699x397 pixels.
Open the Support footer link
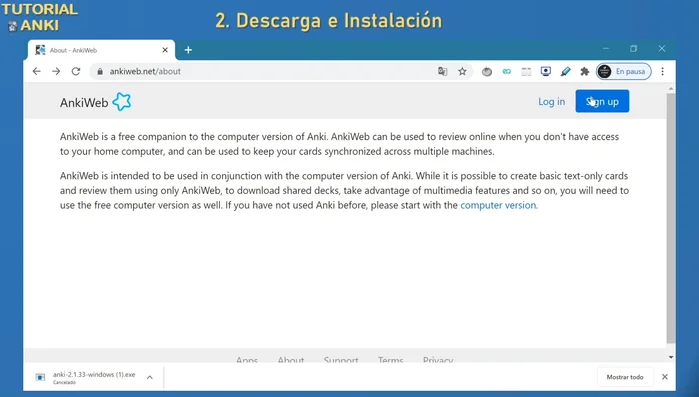click(341, 360)
